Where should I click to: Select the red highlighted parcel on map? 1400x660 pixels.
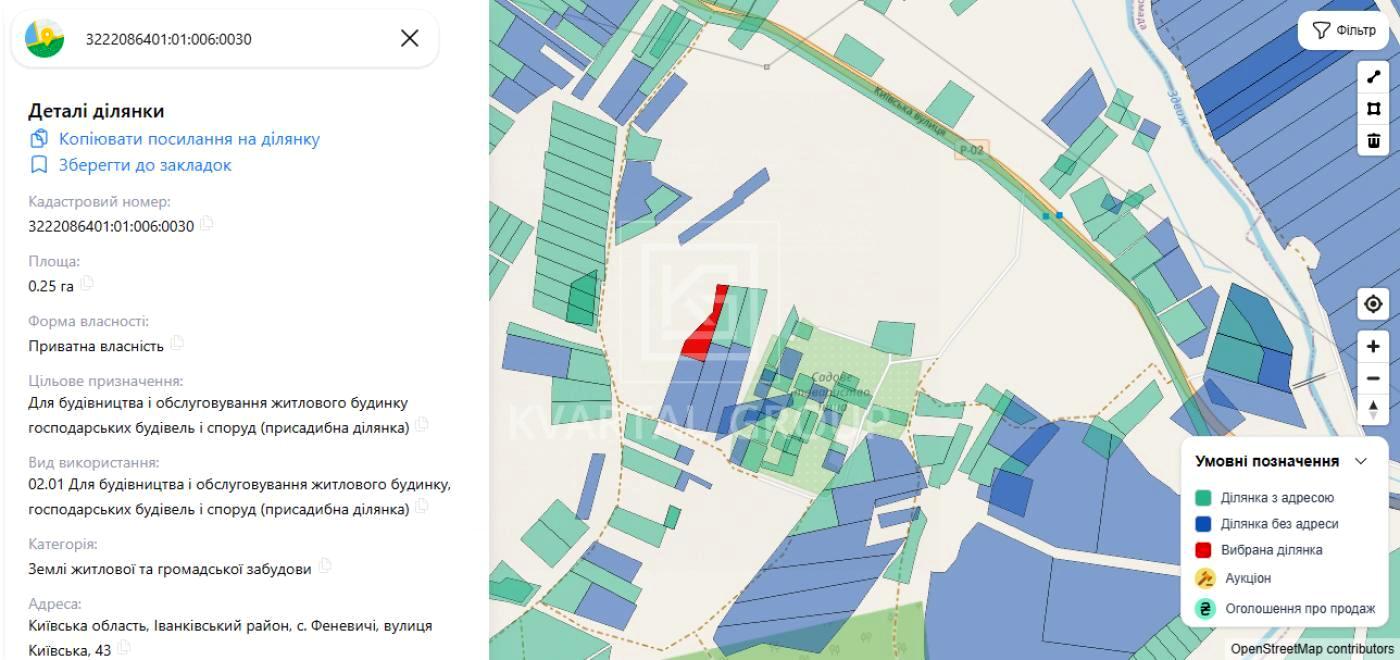[x=703, y=335]
